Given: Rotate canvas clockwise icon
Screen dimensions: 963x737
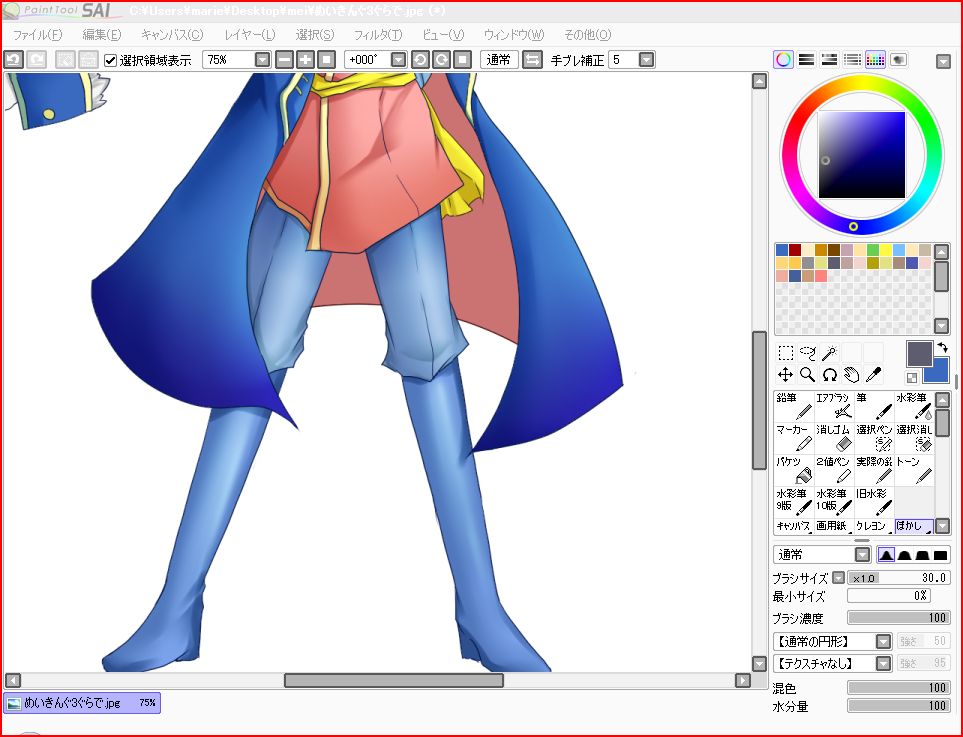Looking at the screenshot, I should (441, 60).
